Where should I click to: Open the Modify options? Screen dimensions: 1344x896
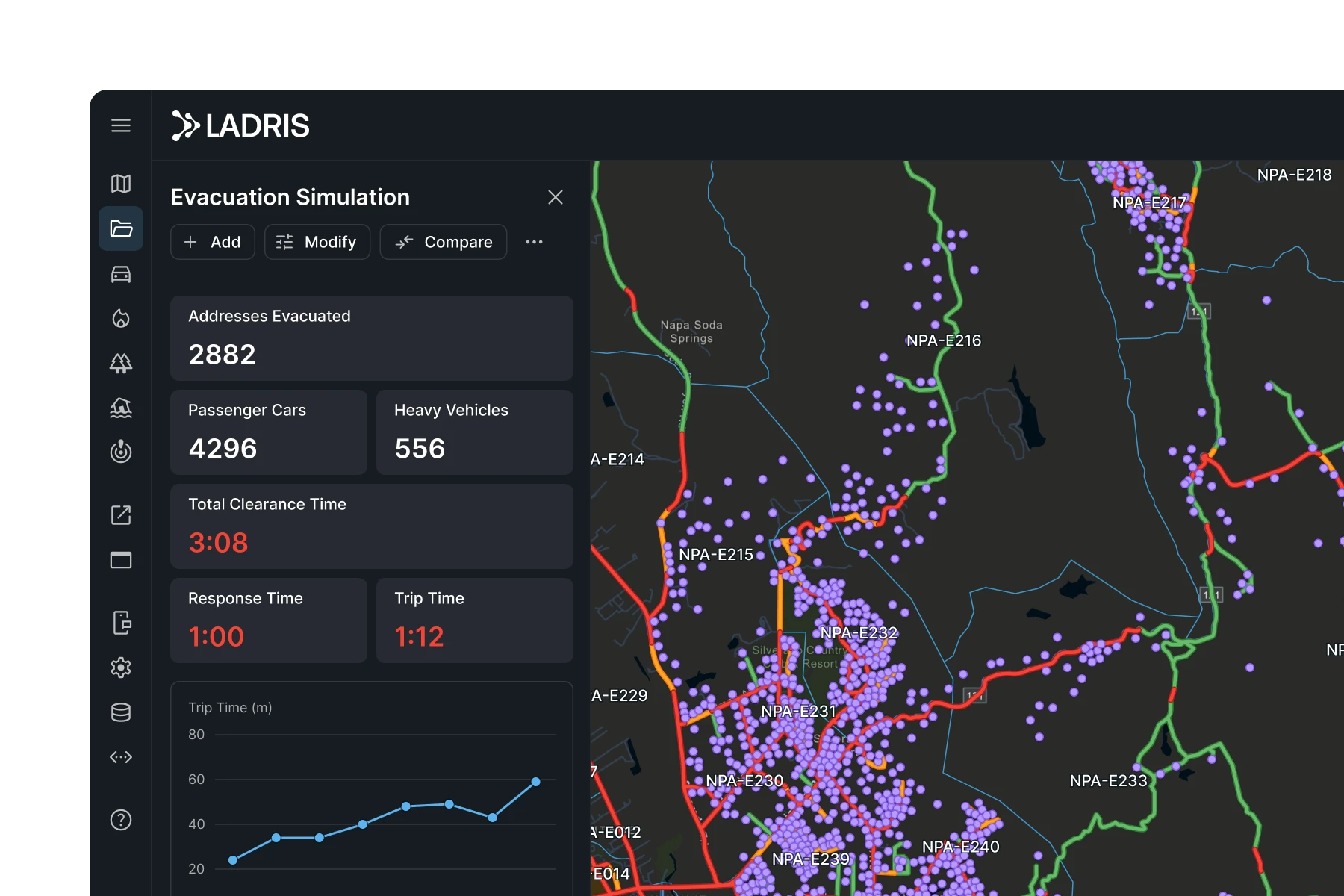click(x=317, y=241)
